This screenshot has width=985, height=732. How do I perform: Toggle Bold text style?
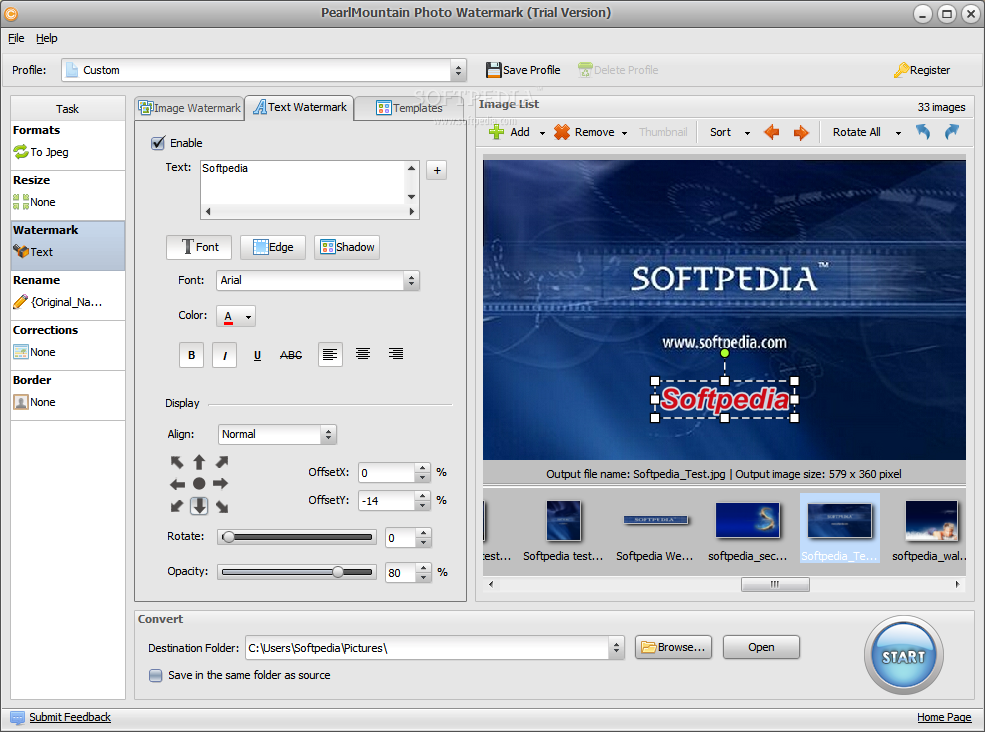pyautogui.click(x=192, y=355)
